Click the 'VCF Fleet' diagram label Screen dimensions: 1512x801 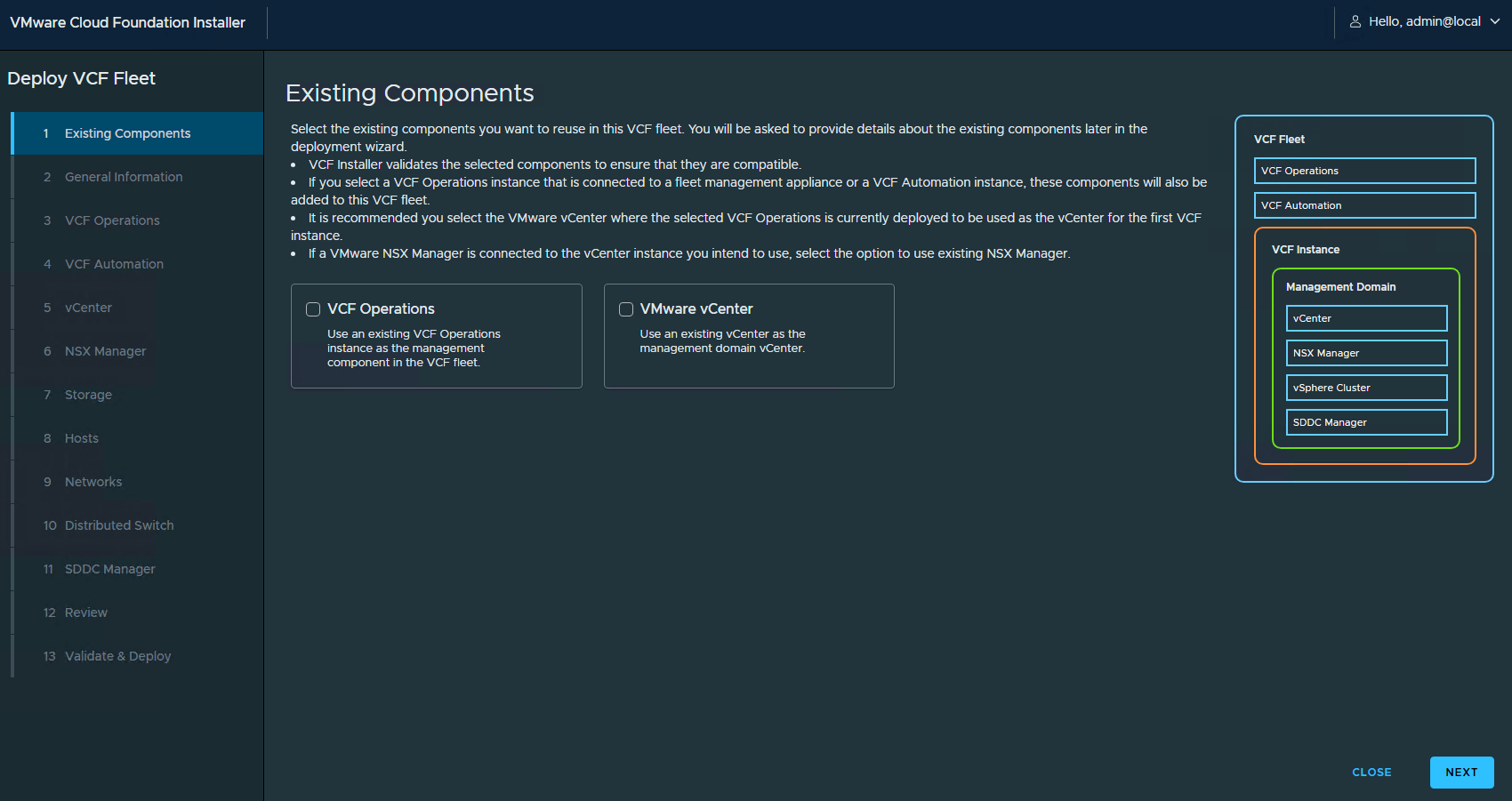1279,140
